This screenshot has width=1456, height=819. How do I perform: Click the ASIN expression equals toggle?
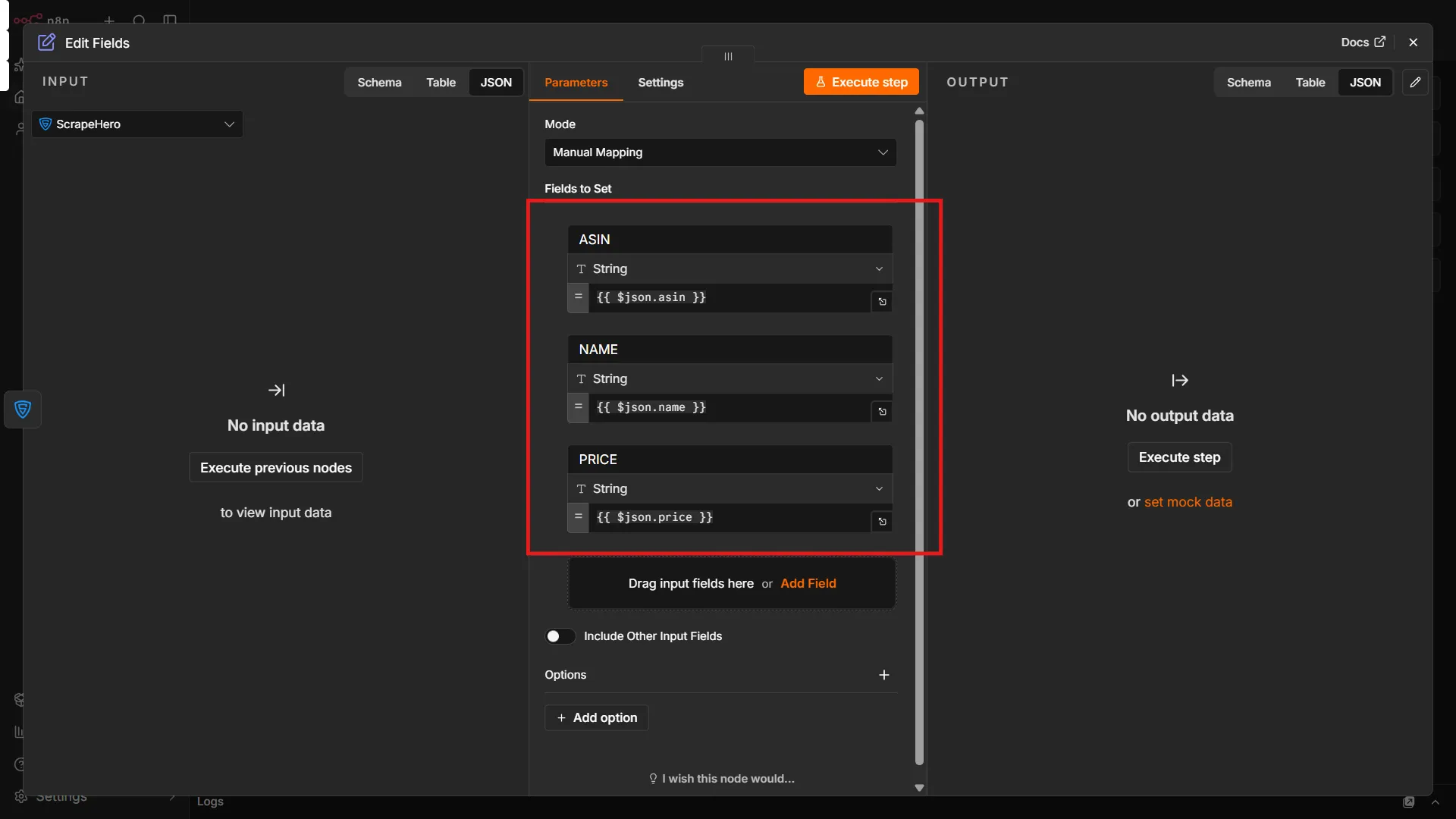click(578, 297)
